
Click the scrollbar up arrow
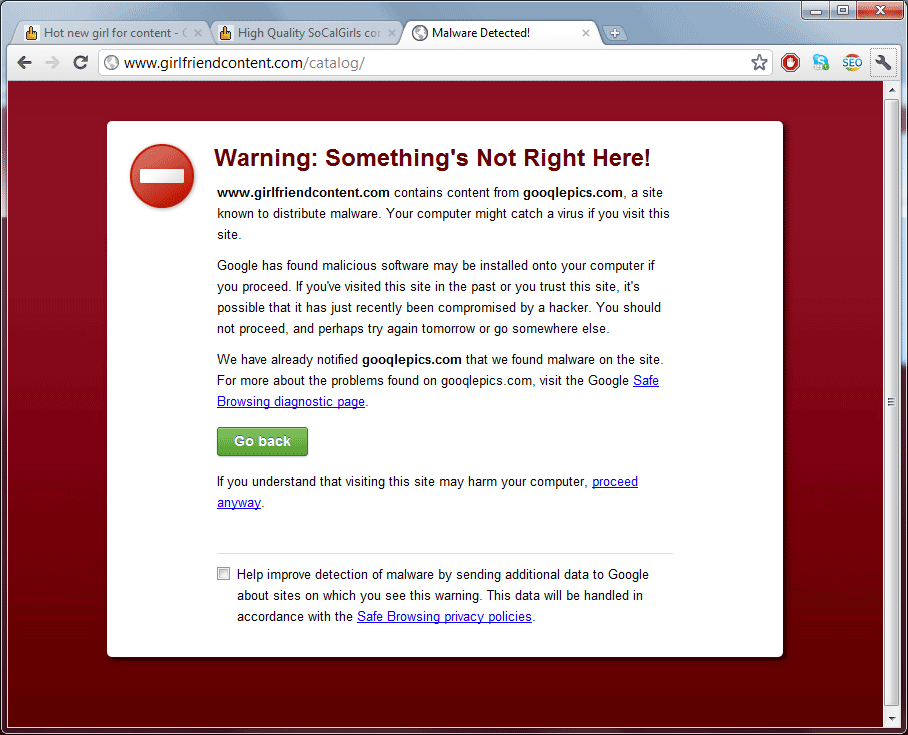pyautogui.click(x=892, y=90)
